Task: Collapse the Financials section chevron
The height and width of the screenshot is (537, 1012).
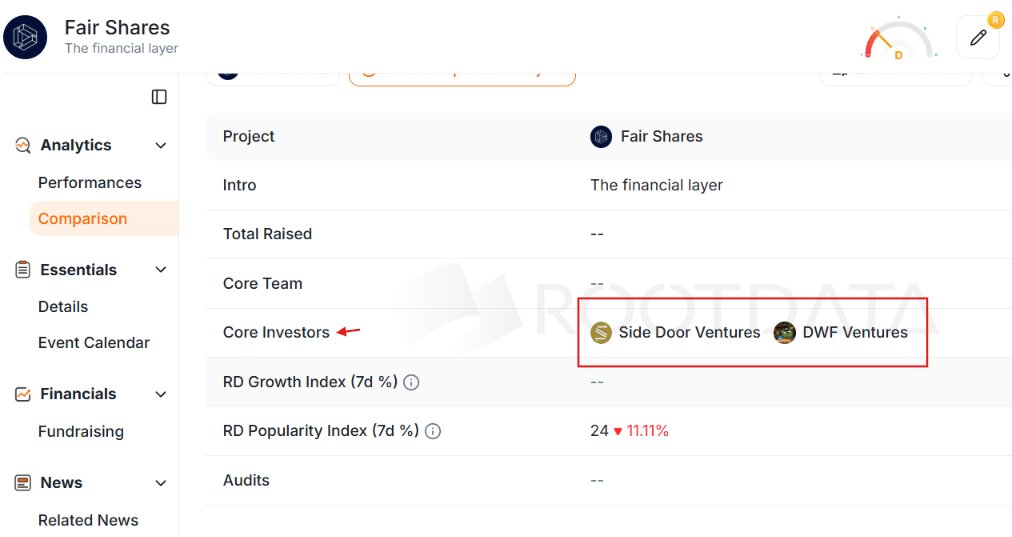Action: (161, 394)
